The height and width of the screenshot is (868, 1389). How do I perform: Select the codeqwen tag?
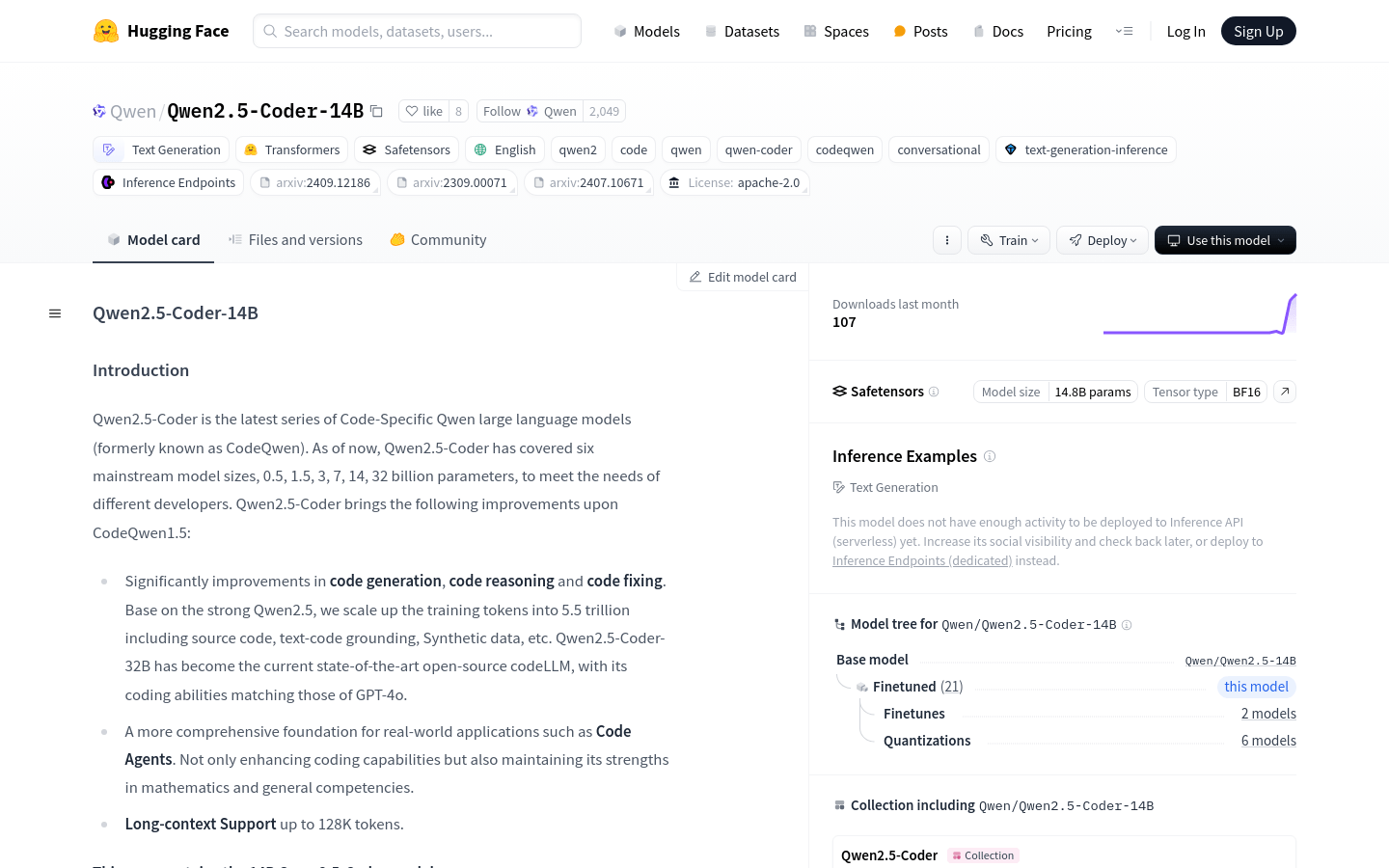click(x=845, y=149)
